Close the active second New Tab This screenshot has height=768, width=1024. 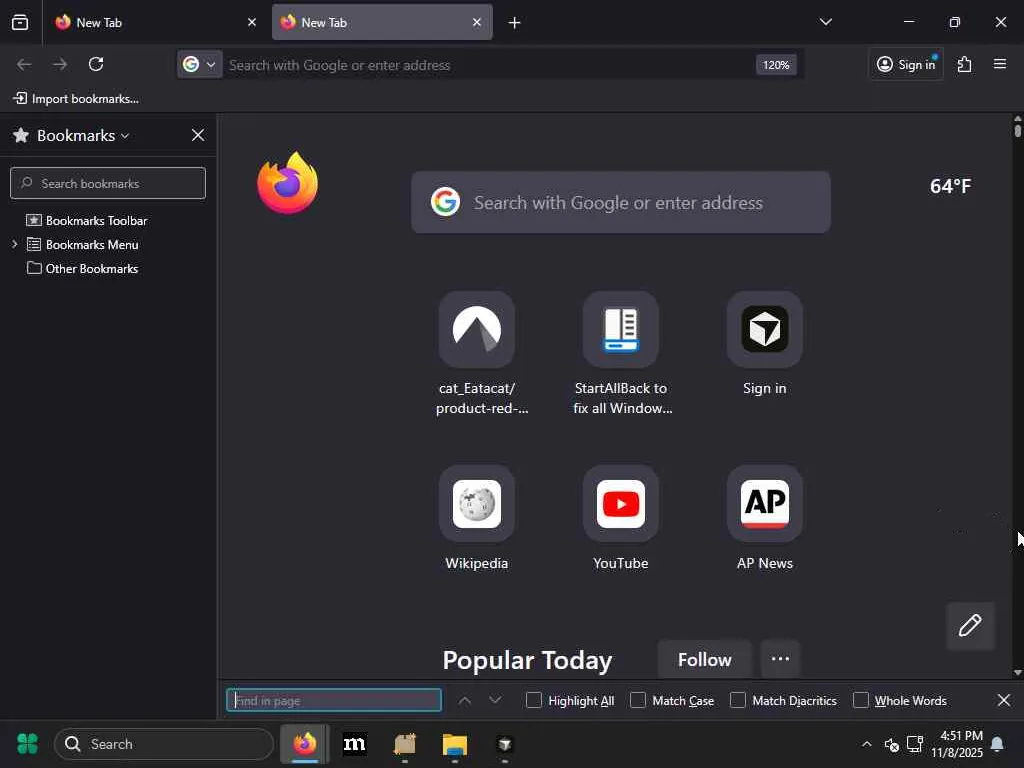pyautogui.click(x=477, y=22)
